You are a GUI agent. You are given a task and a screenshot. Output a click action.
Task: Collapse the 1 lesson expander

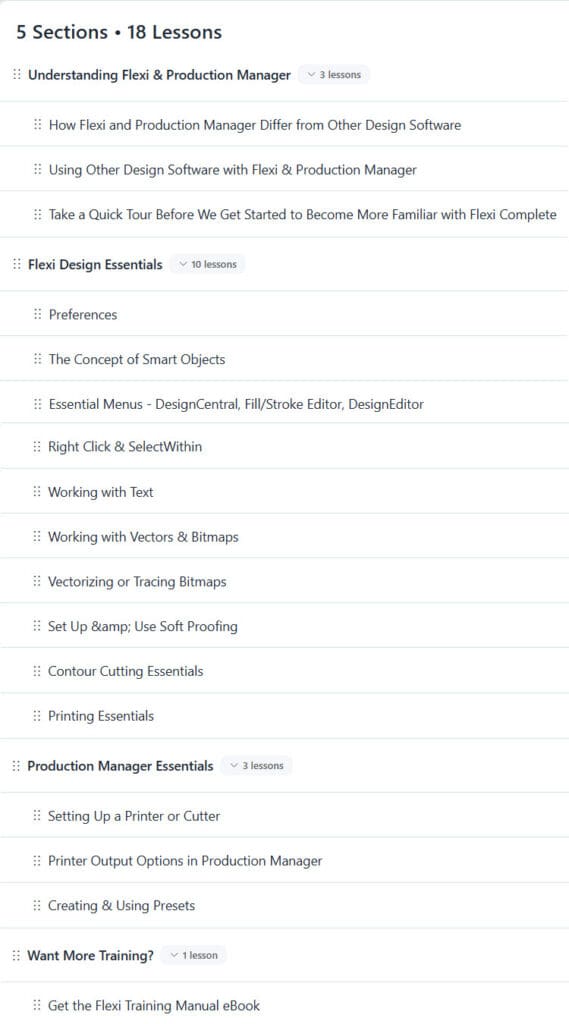193,955
